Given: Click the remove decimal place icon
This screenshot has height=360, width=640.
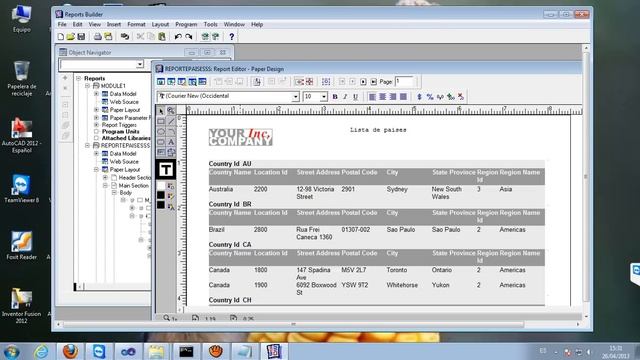Looking at the screenshot, I should click(x=461, y=97).
